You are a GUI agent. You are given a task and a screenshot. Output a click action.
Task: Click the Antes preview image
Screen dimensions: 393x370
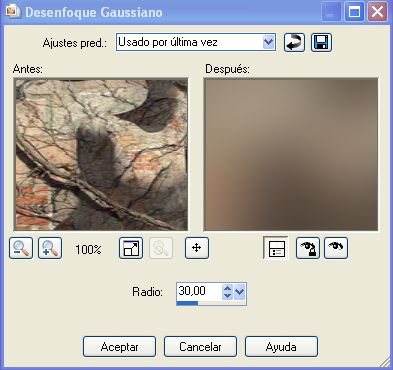pos(101,154)
